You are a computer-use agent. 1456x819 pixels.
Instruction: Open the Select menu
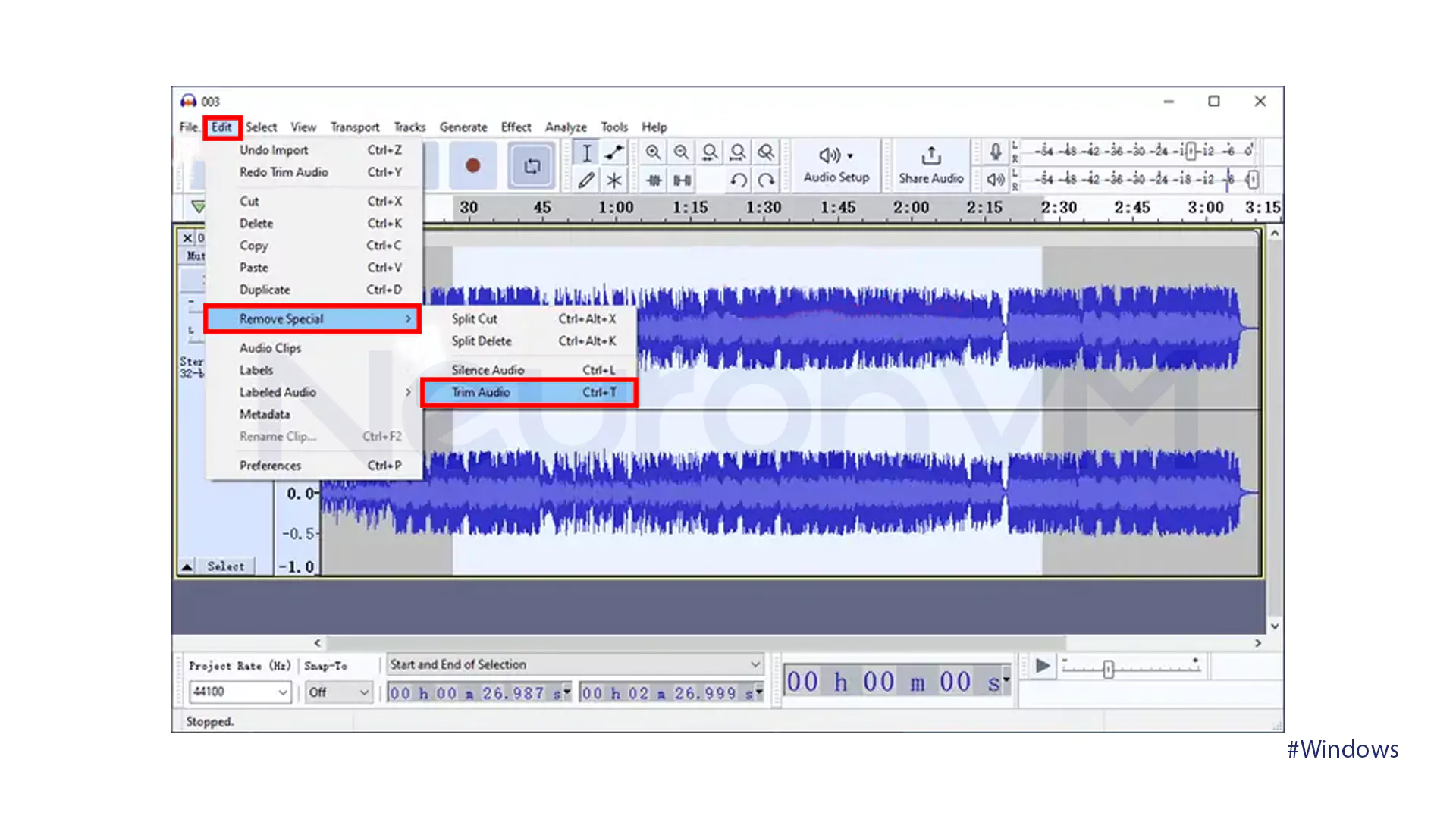click(x=261, y=127)
